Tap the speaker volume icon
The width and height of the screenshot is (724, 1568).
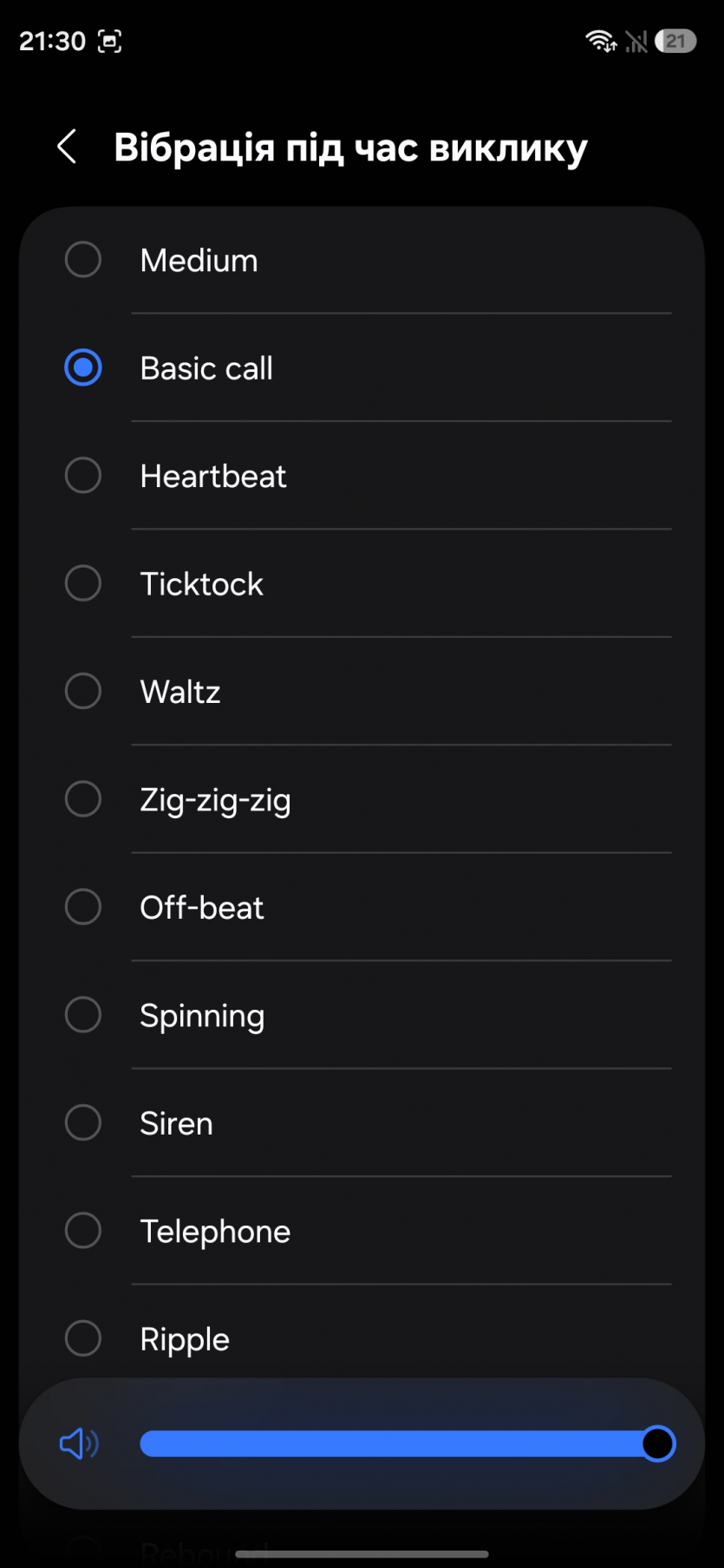[x=79, y=1444]
